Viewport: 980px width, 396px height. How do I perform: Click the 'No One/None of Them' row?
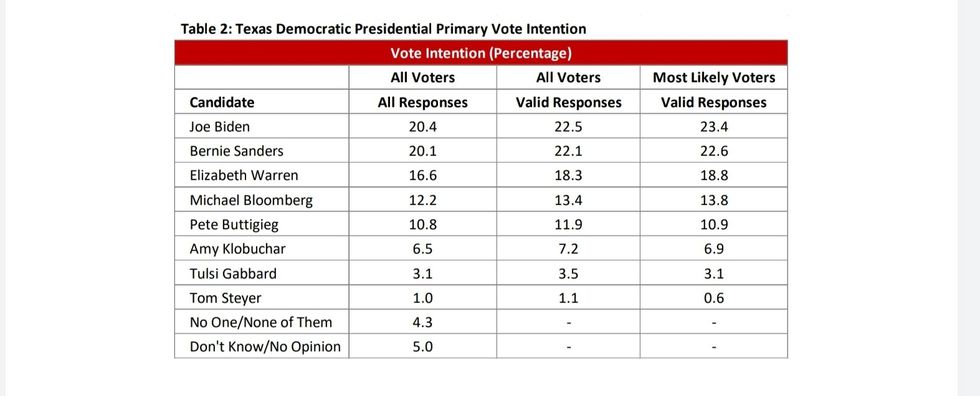pyautogui.click(x=481, y=322)
